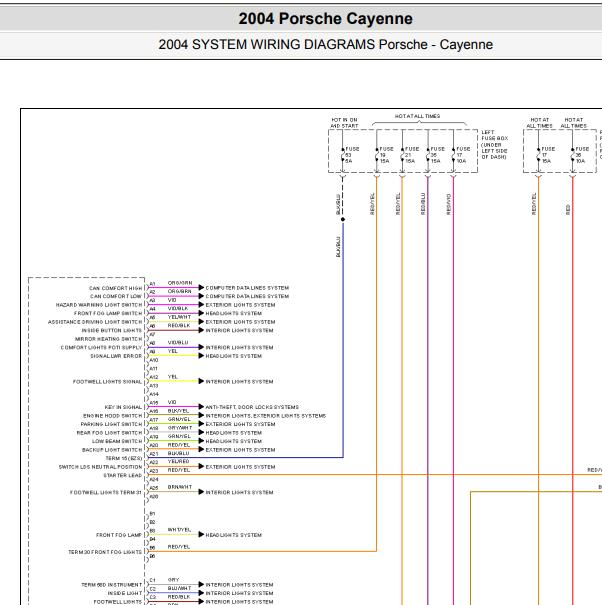Select the 'GRY/WHT' wire label at A18
602x605 pixels.
pos(180,428)
